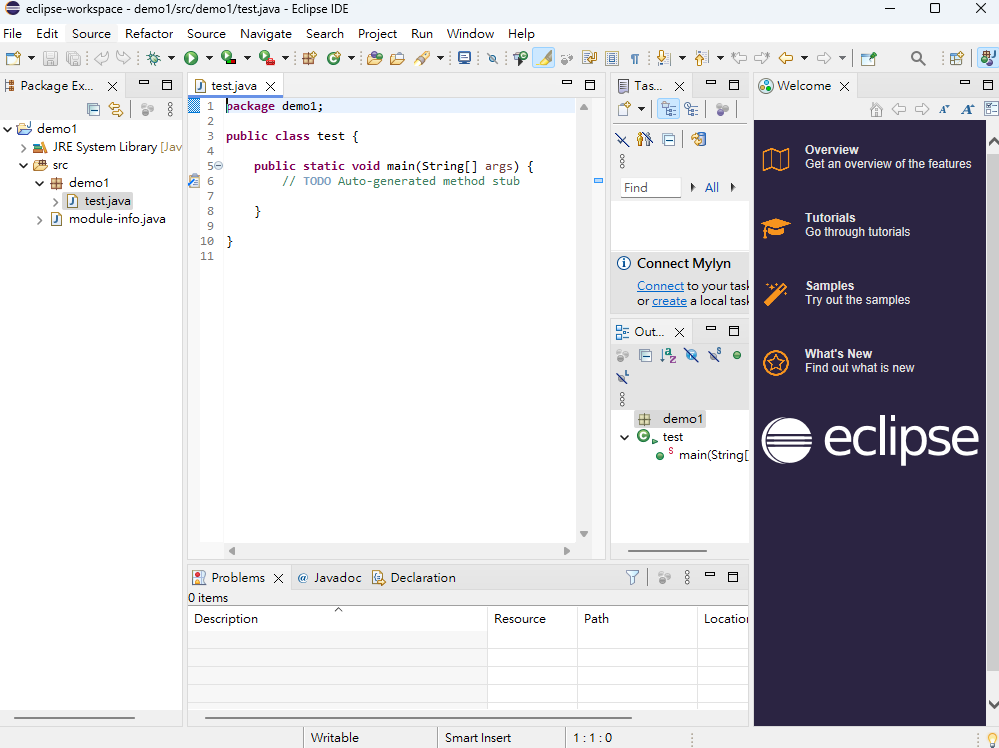Click the New Java Class icon
This screenshot has height=748, width=999.
tap(333, 59)
